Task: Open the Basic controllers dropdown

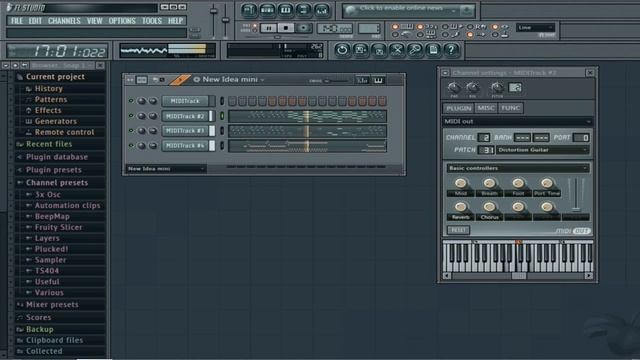Action: (518, 168)
